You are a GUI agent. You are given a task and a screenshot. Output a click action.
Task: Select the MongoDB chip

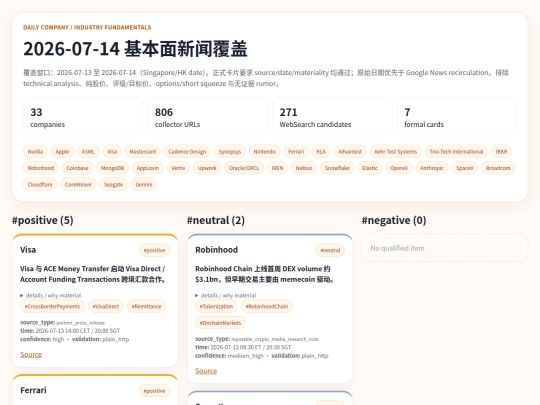pyautogui.click(x=112, y=168)
